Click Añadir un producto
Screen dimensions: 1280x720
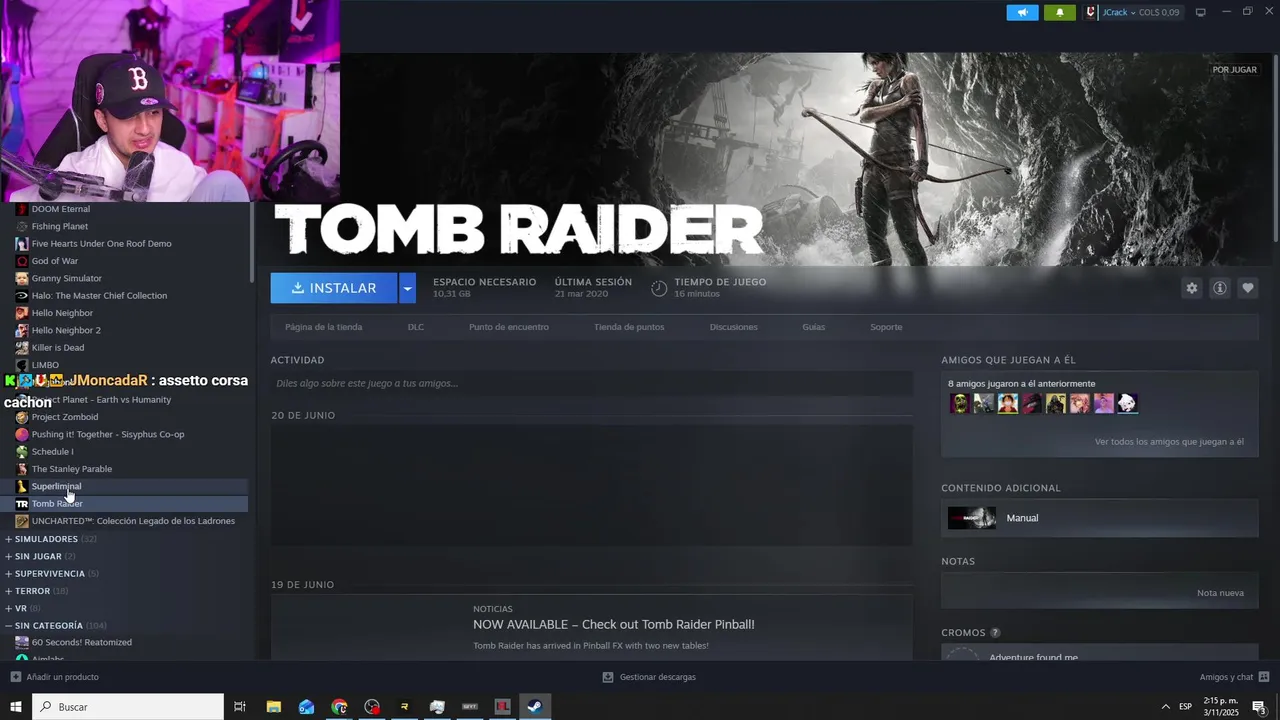55,677
